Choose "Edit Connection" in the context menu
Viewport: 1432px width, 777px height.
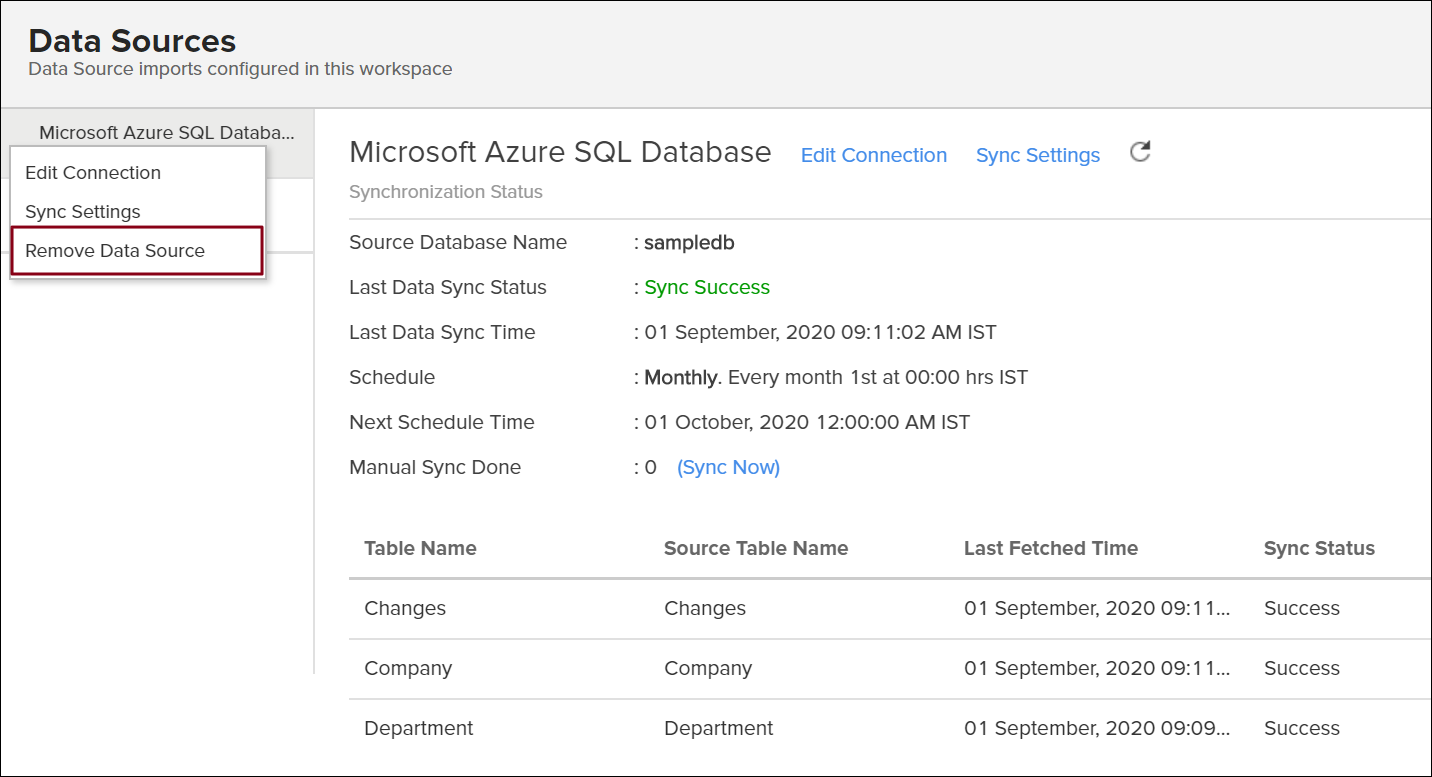pyautogui.click(x=92, y=172)
